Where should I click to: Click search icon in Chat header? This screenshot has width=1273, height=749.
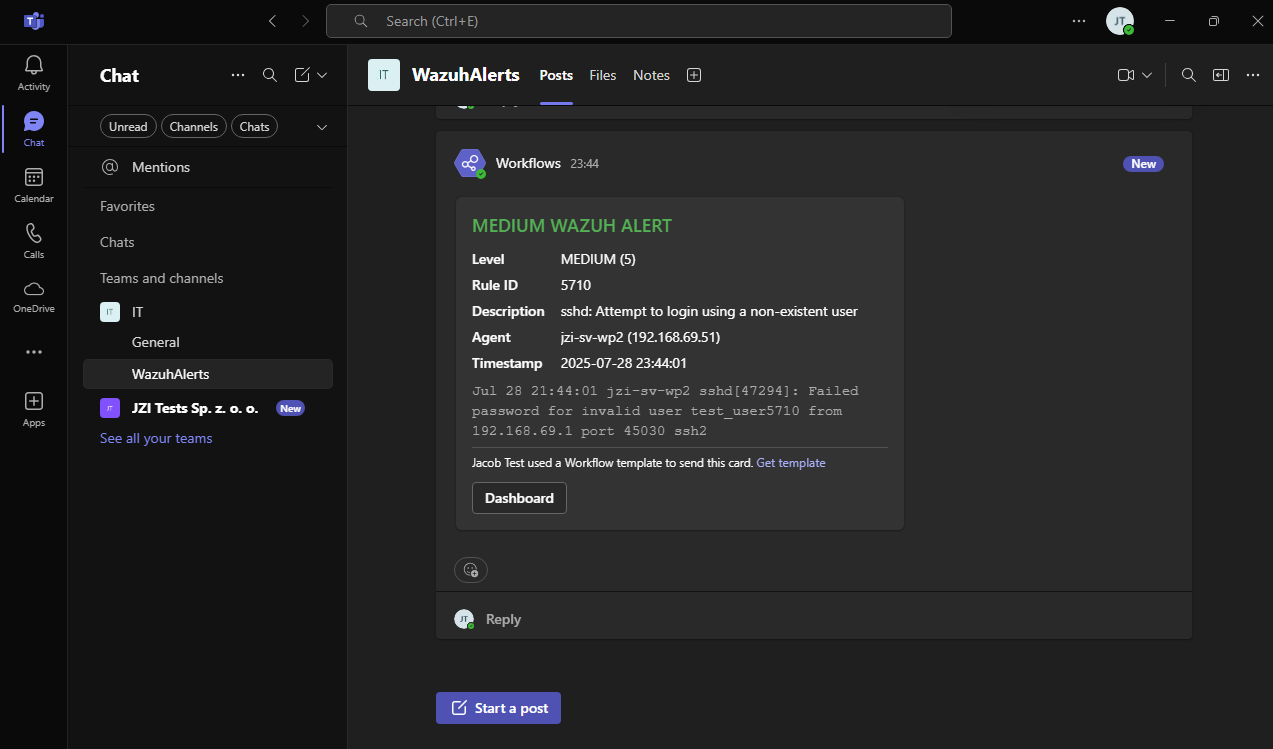point(270,75)
